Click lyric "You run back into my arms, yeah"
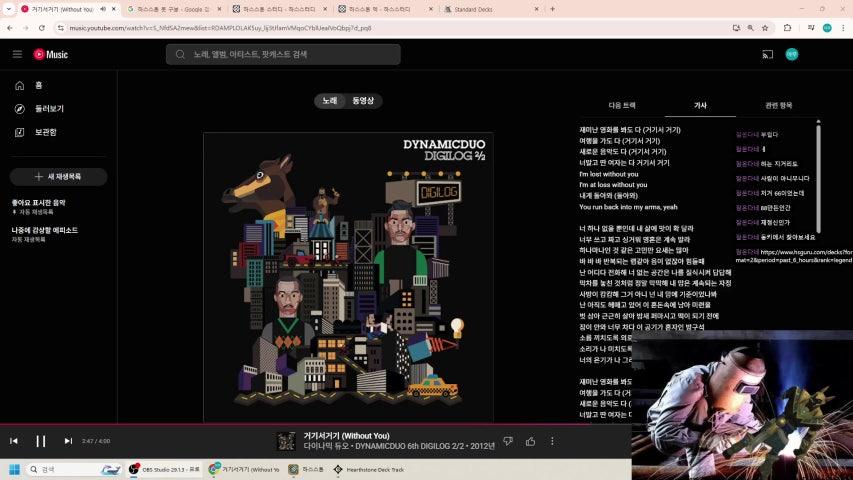The height and width of the screenshot is (480, 853). click(x=628, y=207)
